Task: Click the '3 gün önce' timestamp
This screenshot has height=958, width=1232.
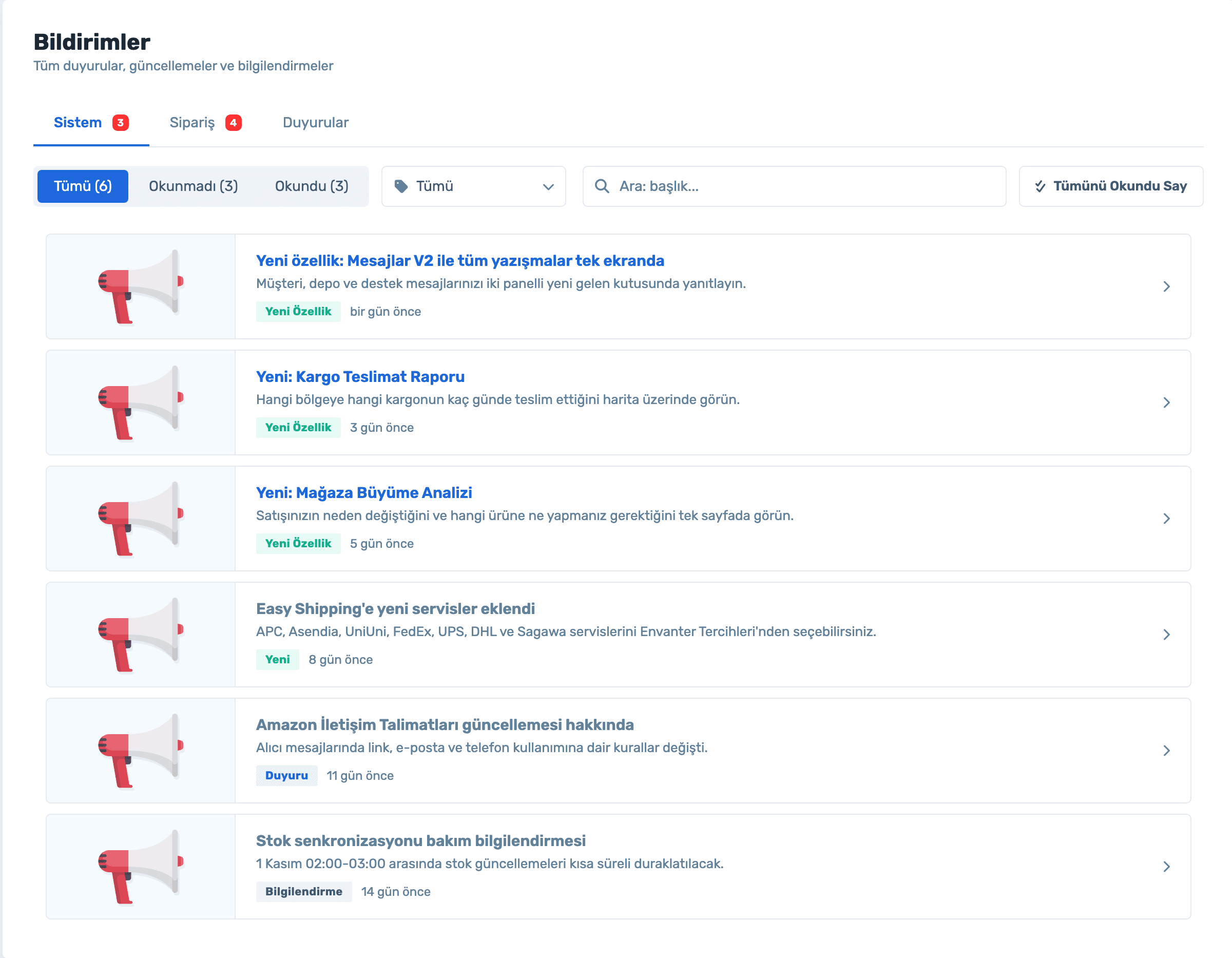Action: pyautogui.click(x=382, y=428)
